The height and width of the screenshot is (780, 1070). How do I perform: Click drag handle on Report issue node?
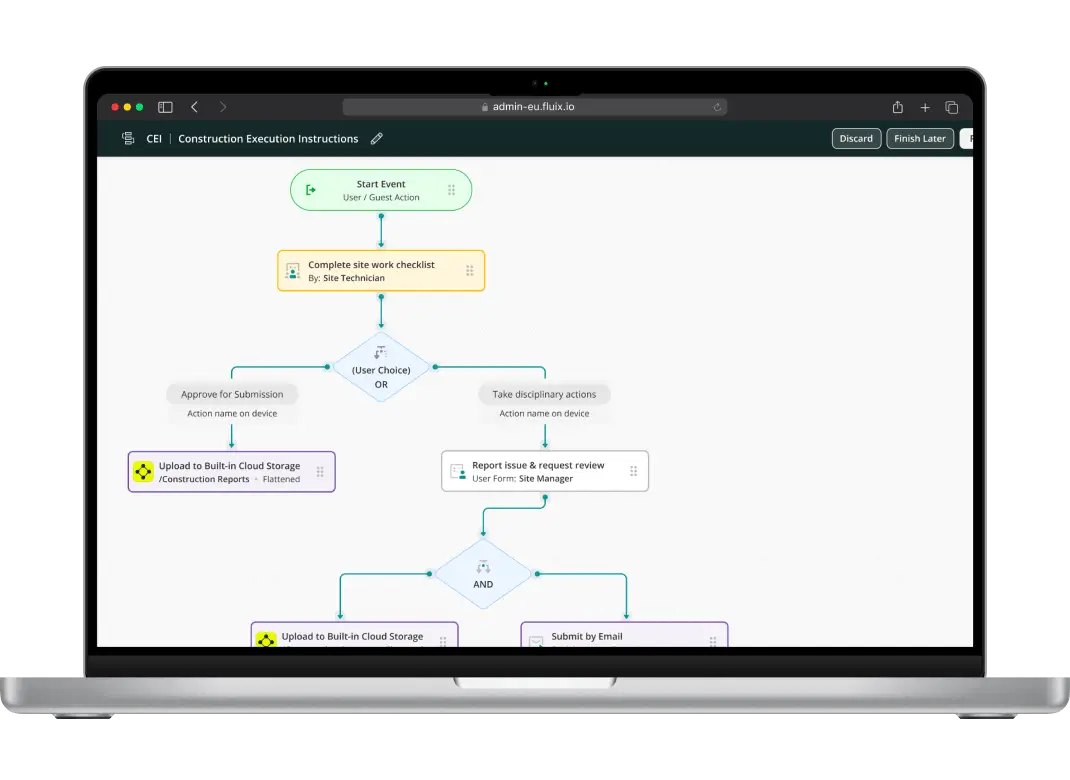point(632,471)
